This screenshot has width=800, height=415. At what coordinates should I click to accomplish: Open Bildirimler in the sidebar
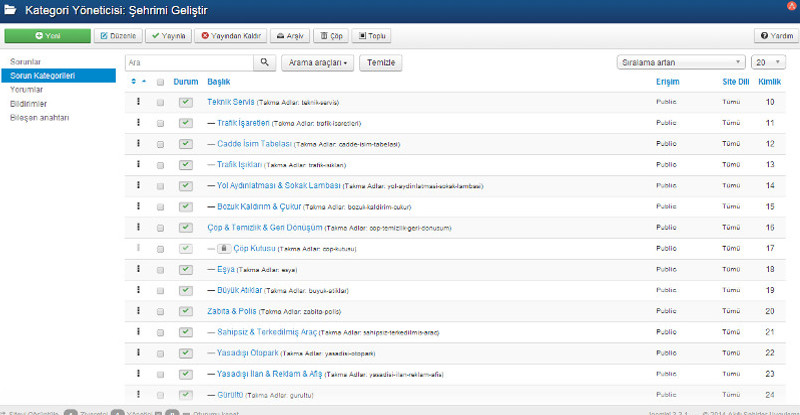pos(29,104)
